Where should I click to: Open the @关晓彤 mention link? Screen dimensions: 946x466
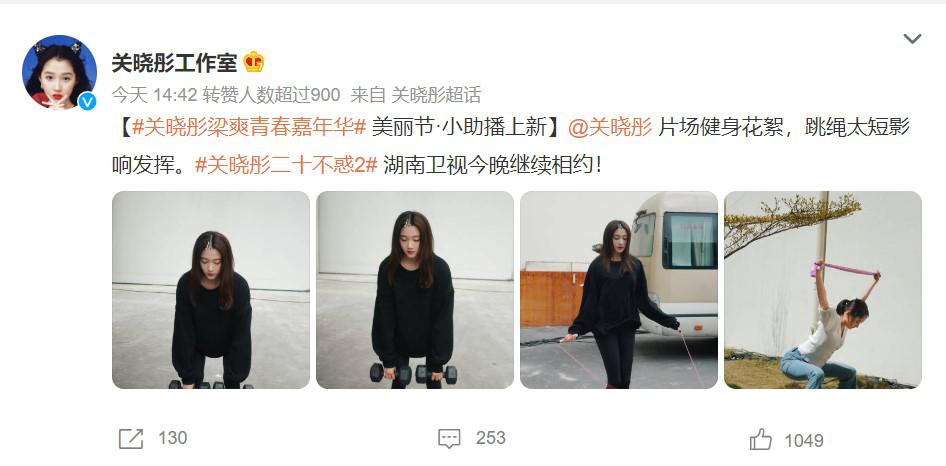click(610, 127)
